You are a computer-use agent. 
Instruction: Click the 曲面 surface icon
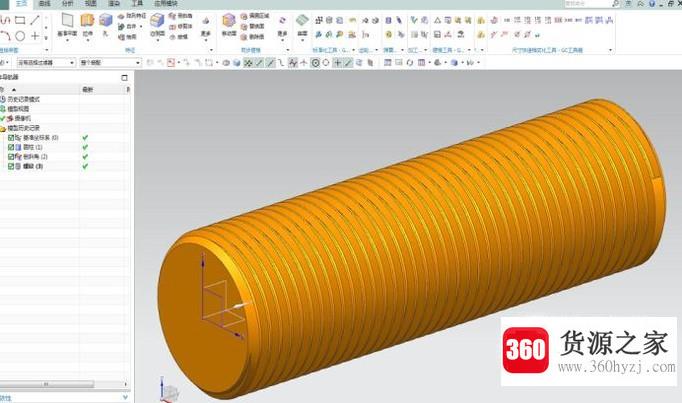click(x=302, y=20)
